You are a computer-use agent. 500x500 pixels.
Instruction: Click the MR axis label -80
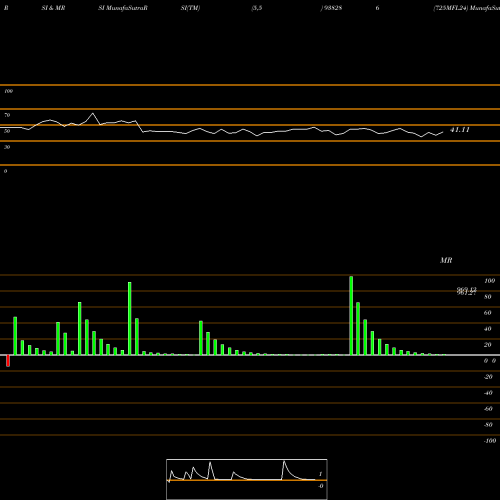coord(488,425)
